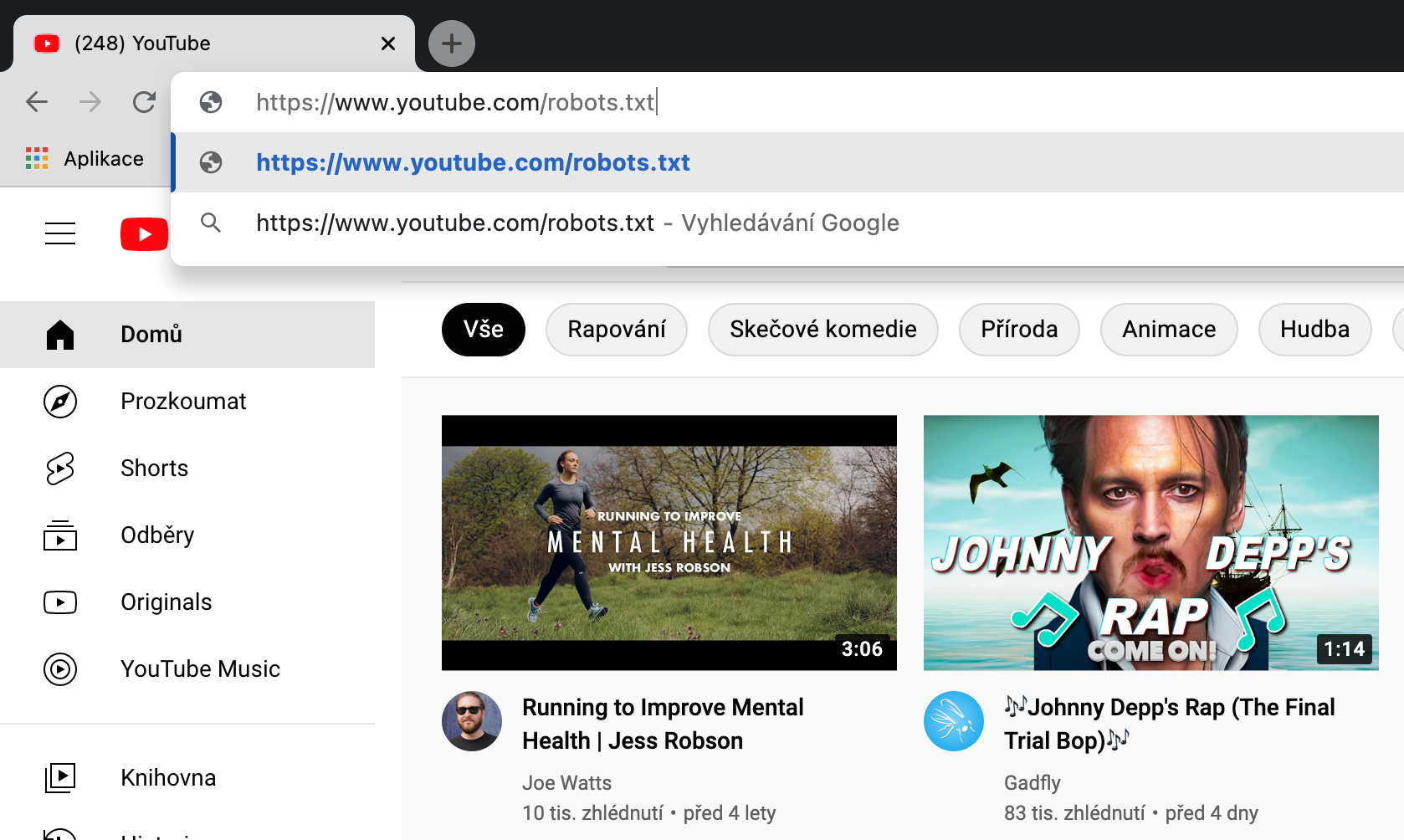
Task: Filter videos by Příroda chip
Action: coord(1019,330)
